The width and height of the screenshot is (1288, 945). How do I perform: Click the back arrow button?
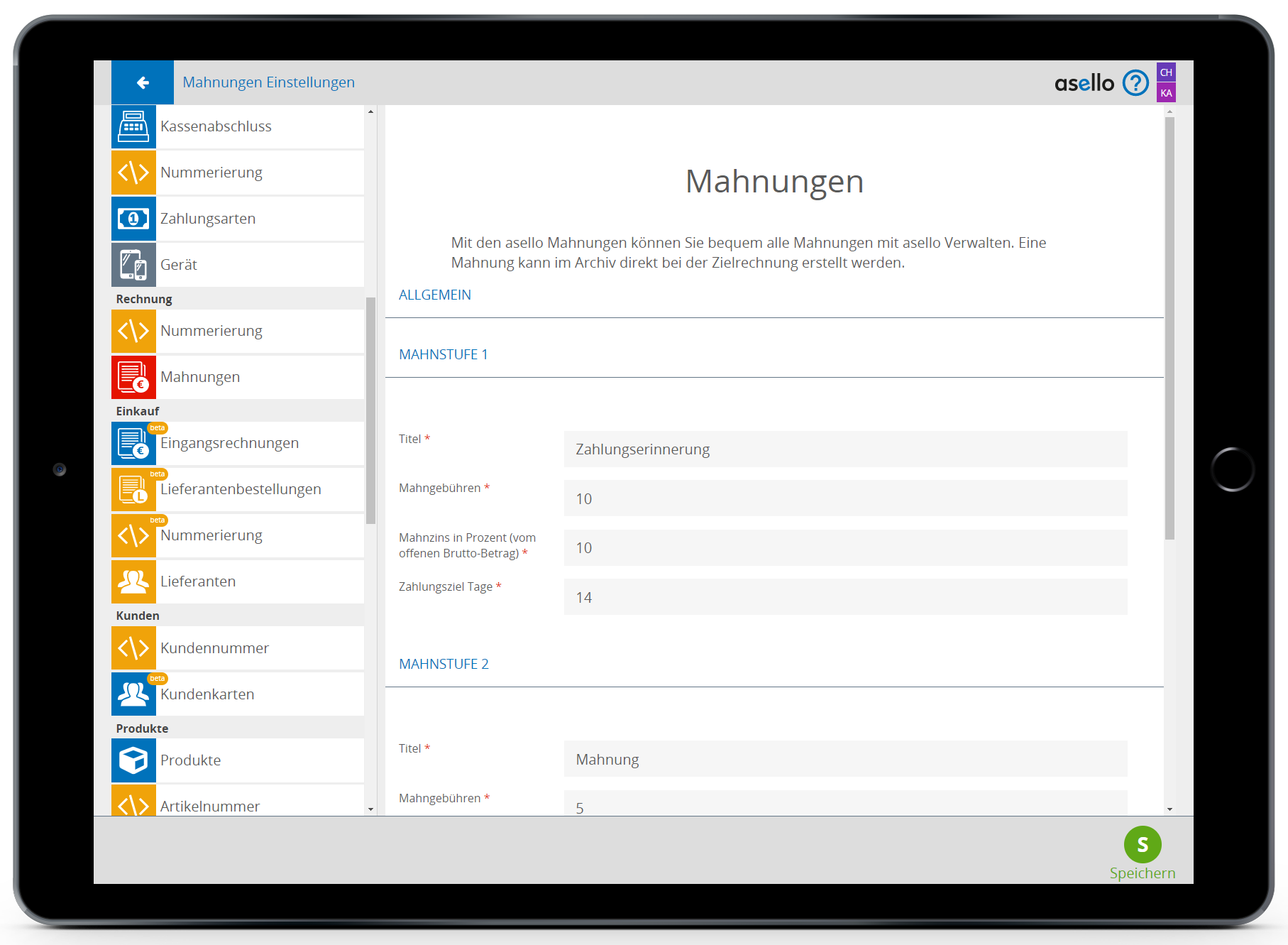click(143, 83)
